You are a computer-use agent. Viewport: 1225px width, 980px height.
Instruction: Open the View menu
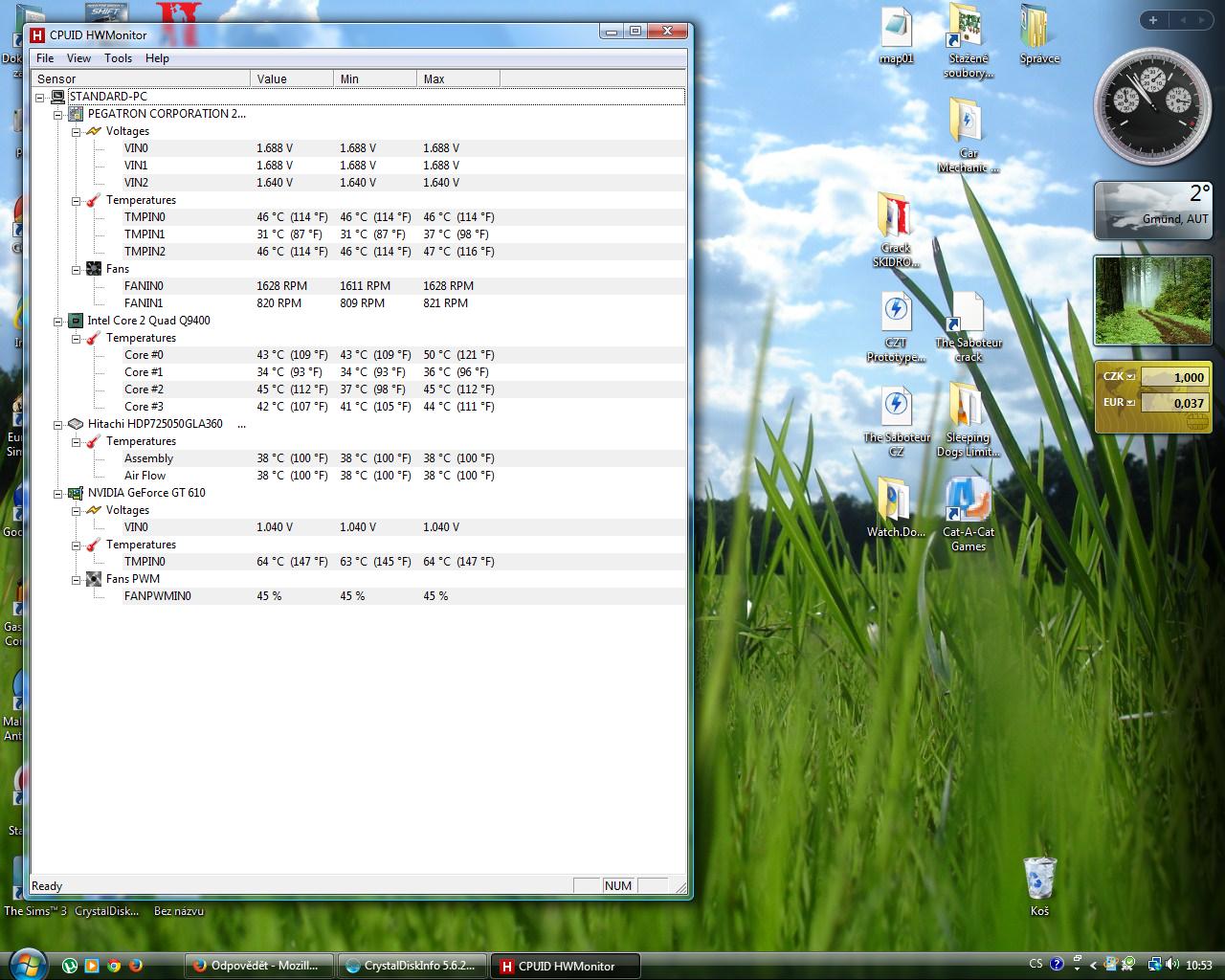click(78, 58)
